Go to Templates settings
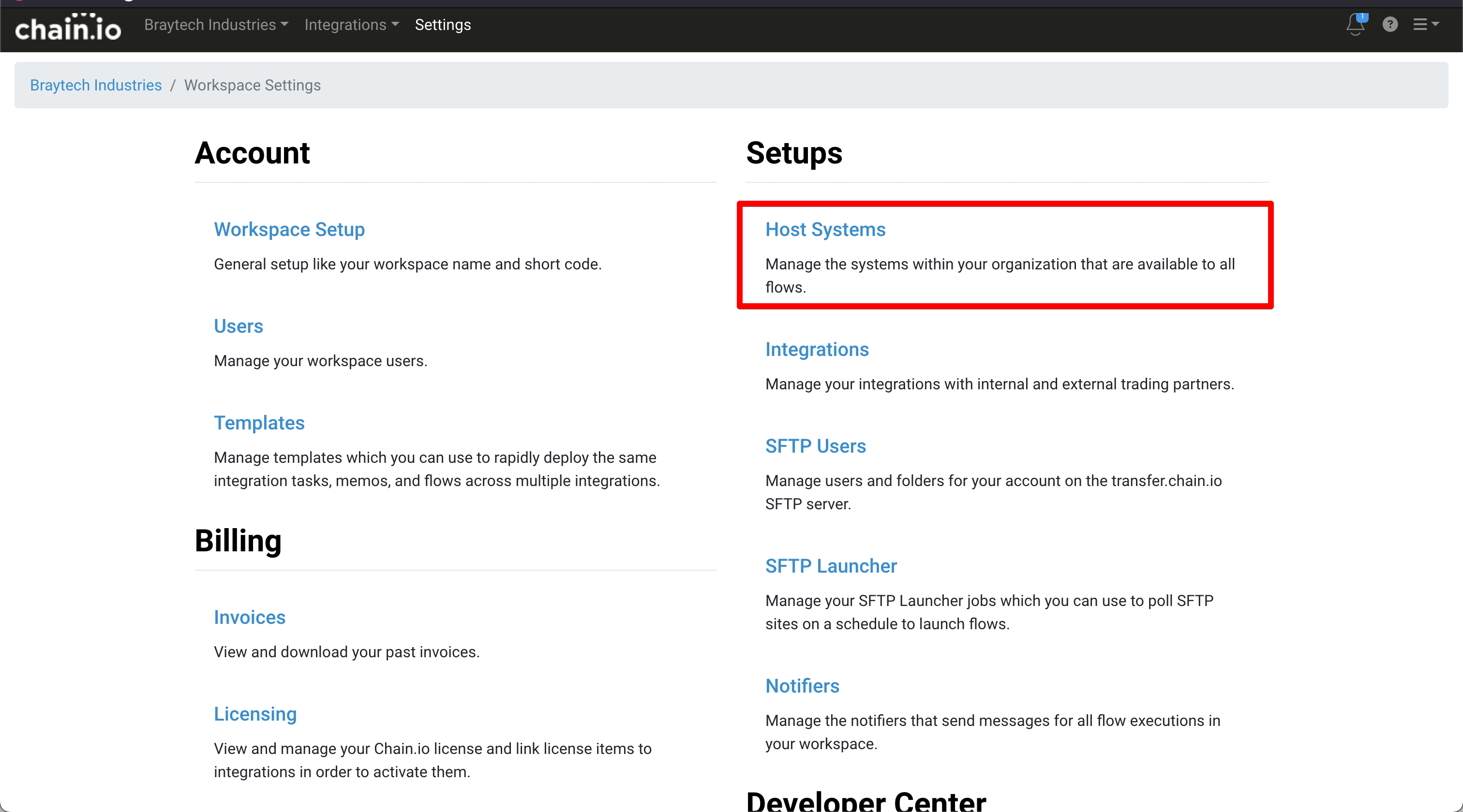This screenshot has height=812, width=1463. pos(259,423)
